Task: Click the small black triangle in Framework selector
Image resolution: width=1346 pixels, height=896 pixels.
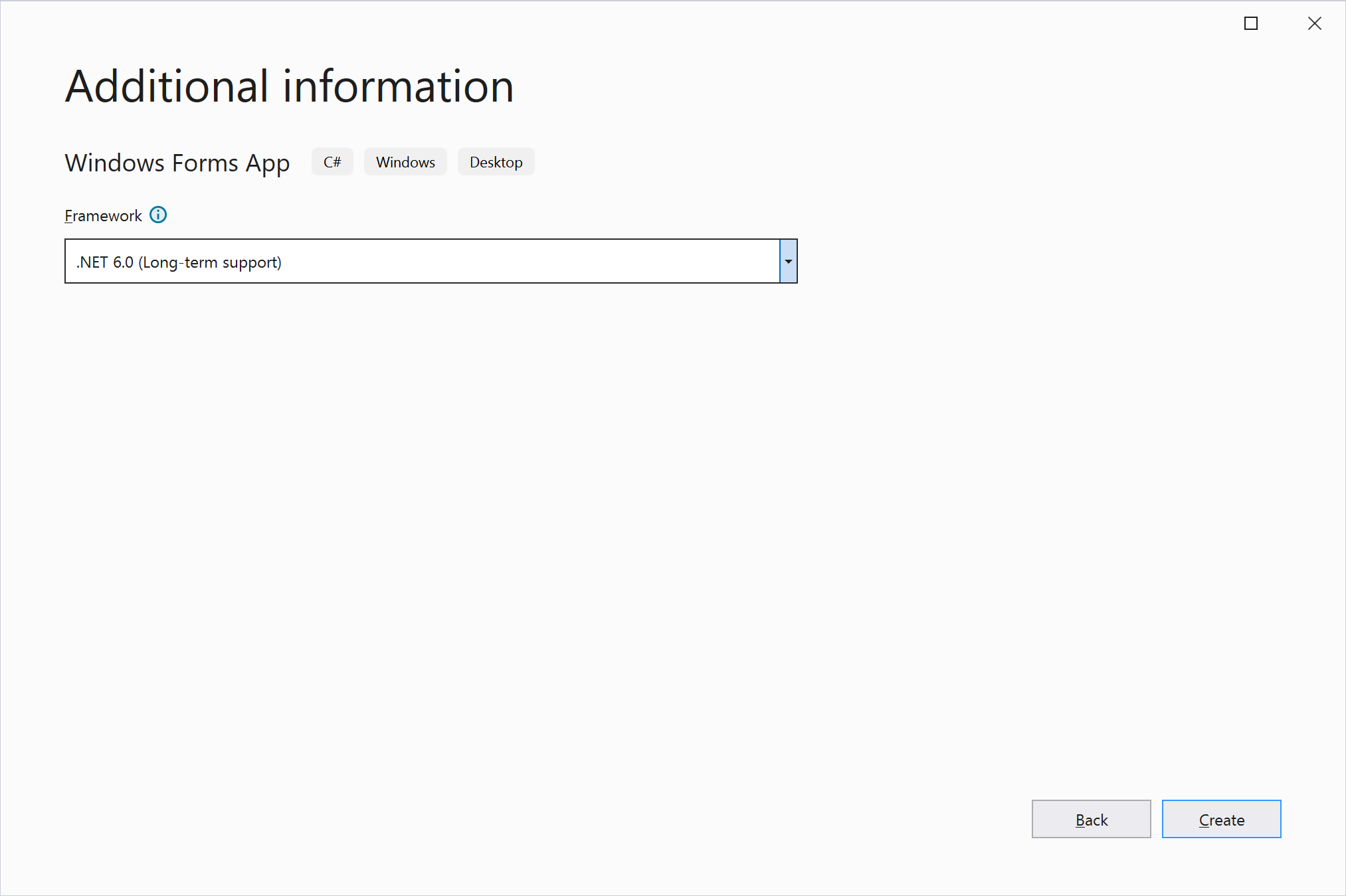Action: pyautogui.click(x=788, y=262)
